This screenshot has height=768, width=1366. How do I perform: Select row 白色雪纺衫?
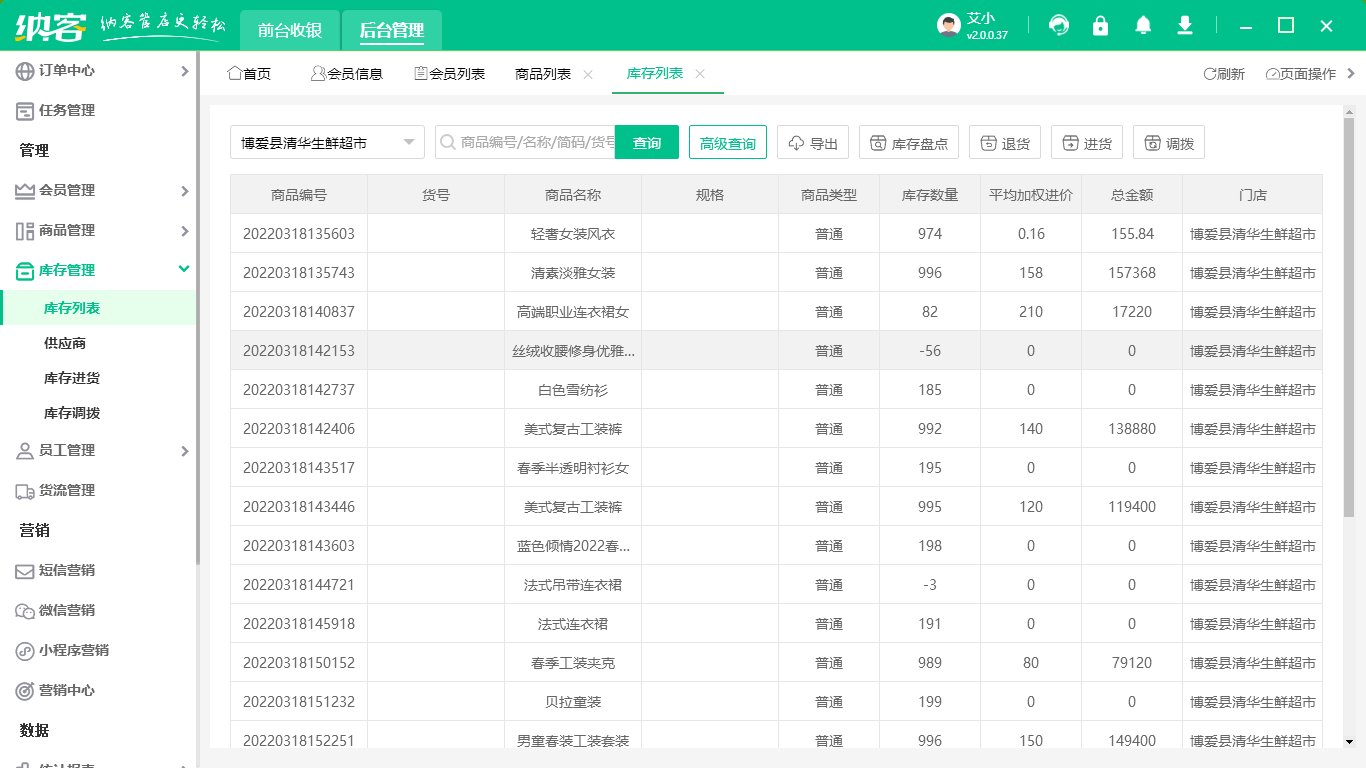click(x=776, y=390)
